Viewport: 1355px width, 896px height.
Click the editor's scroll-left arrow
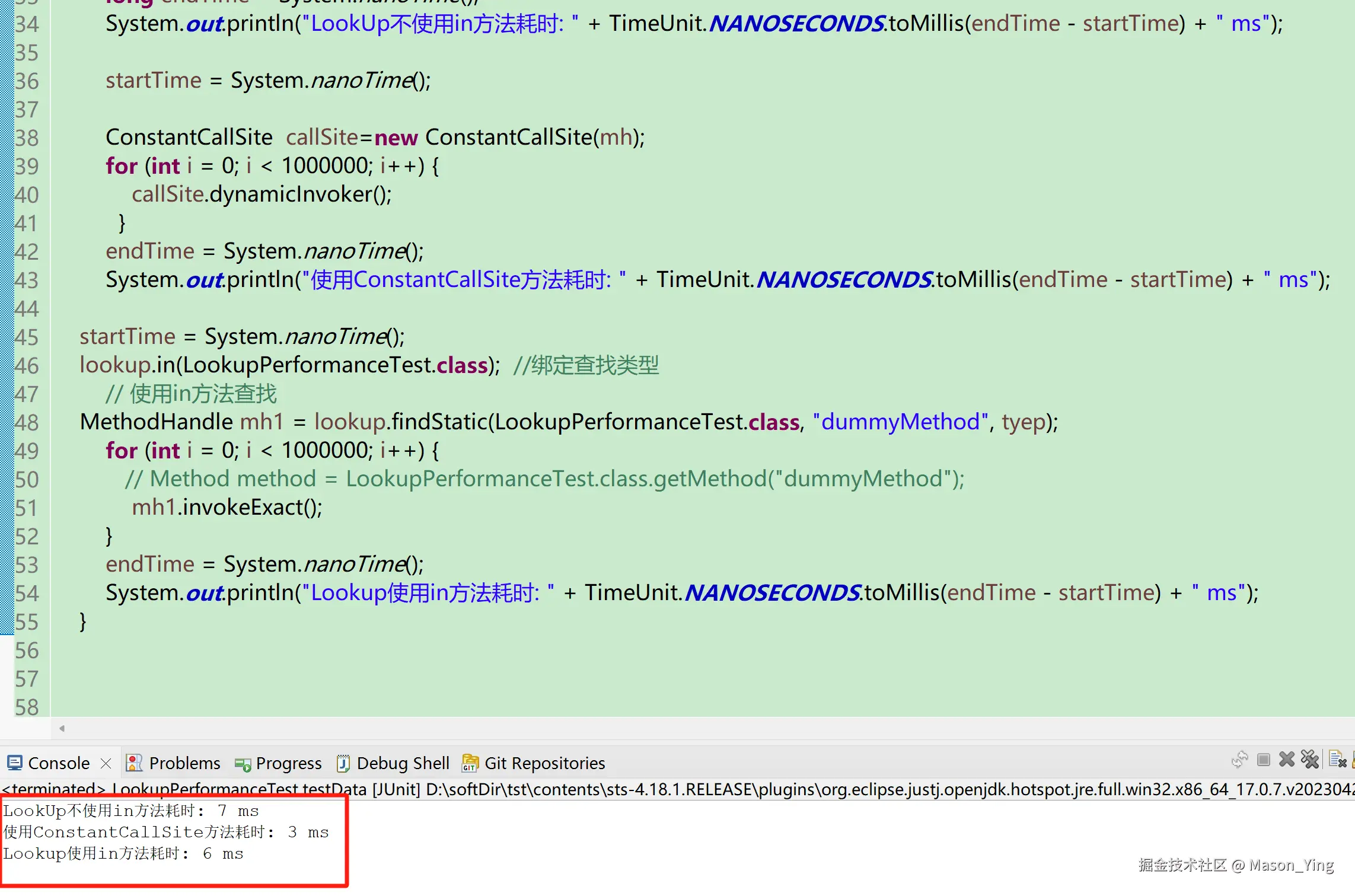(x=62, y=728)
